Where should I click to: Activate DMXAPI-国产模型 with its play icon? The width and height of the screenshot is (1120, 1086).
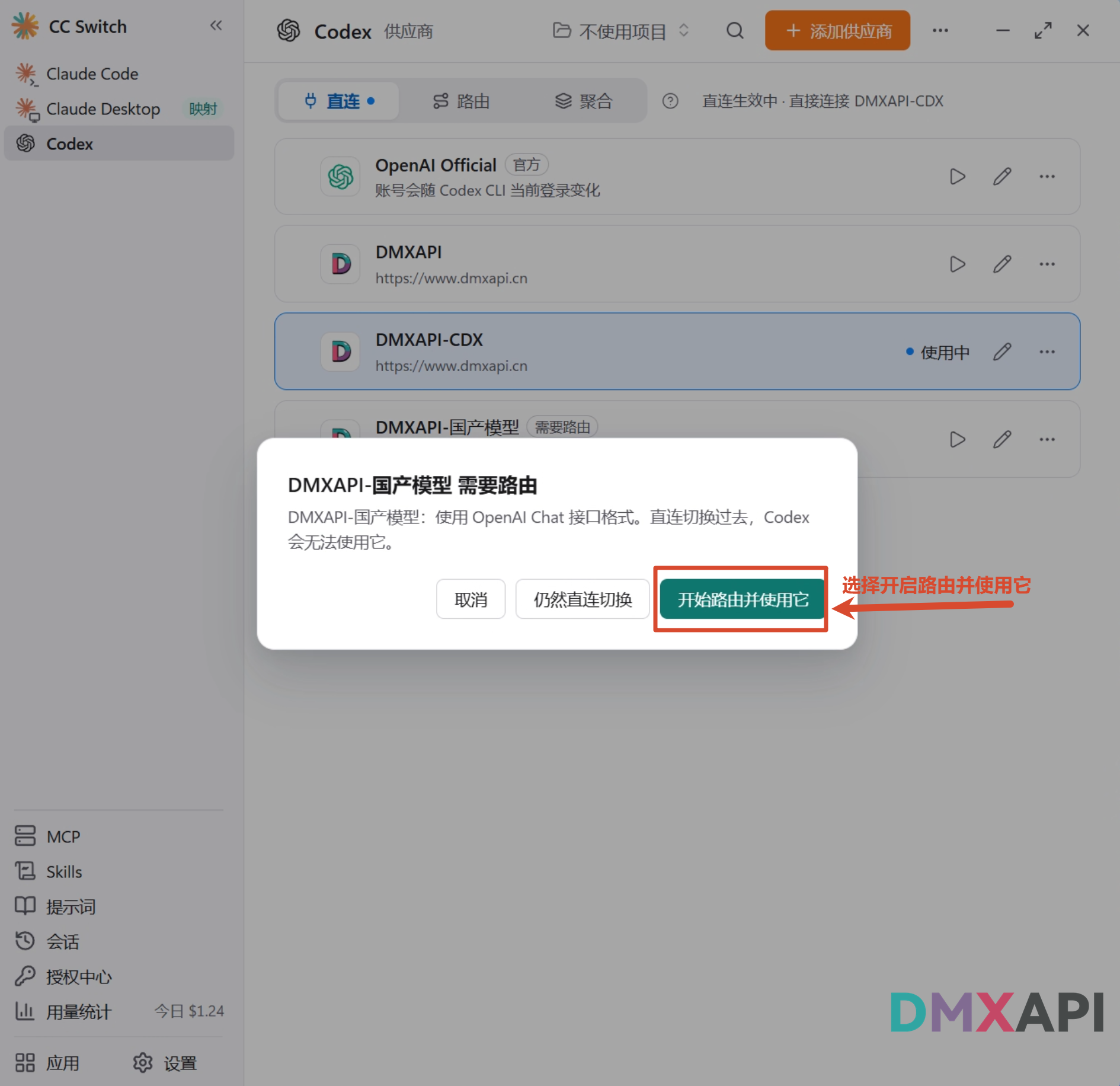click(957, 440)
